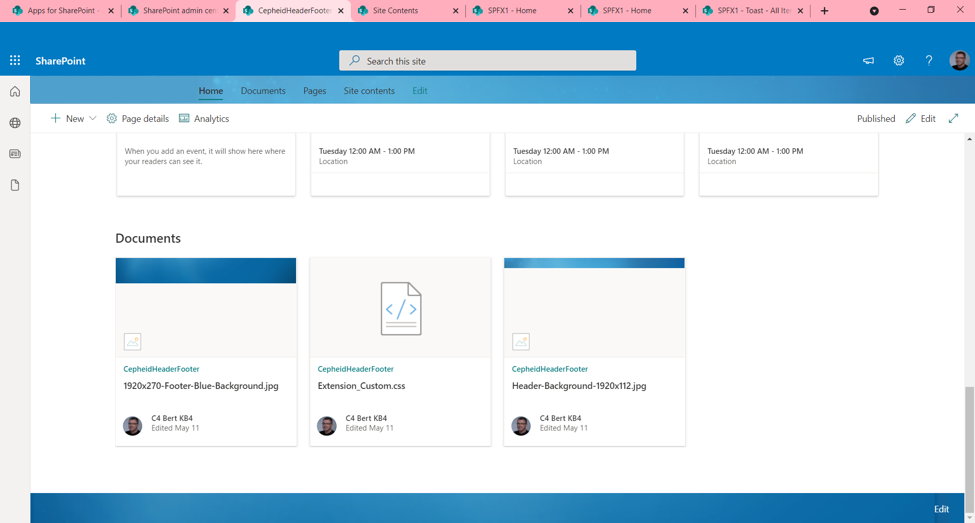Image resolution: width=975 pixels, height=523 pixels.
Task: Expand the New dropdown chevron
Action: coord(93,118)
